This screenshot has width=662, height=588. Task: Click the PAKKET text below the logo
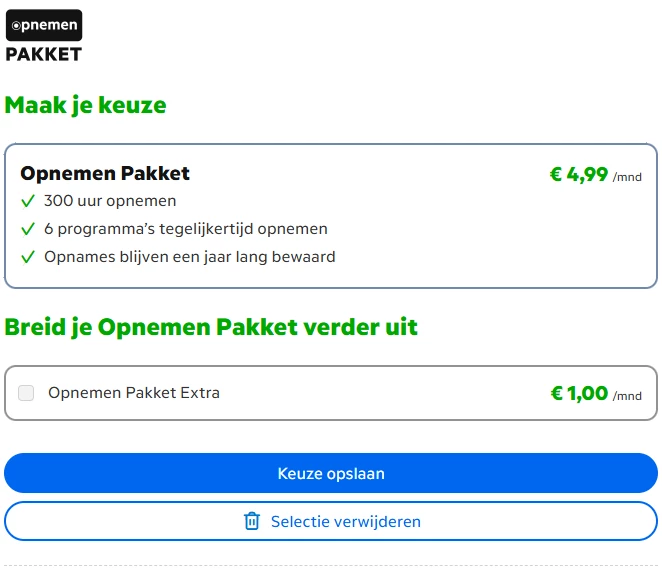coord(43,54)
